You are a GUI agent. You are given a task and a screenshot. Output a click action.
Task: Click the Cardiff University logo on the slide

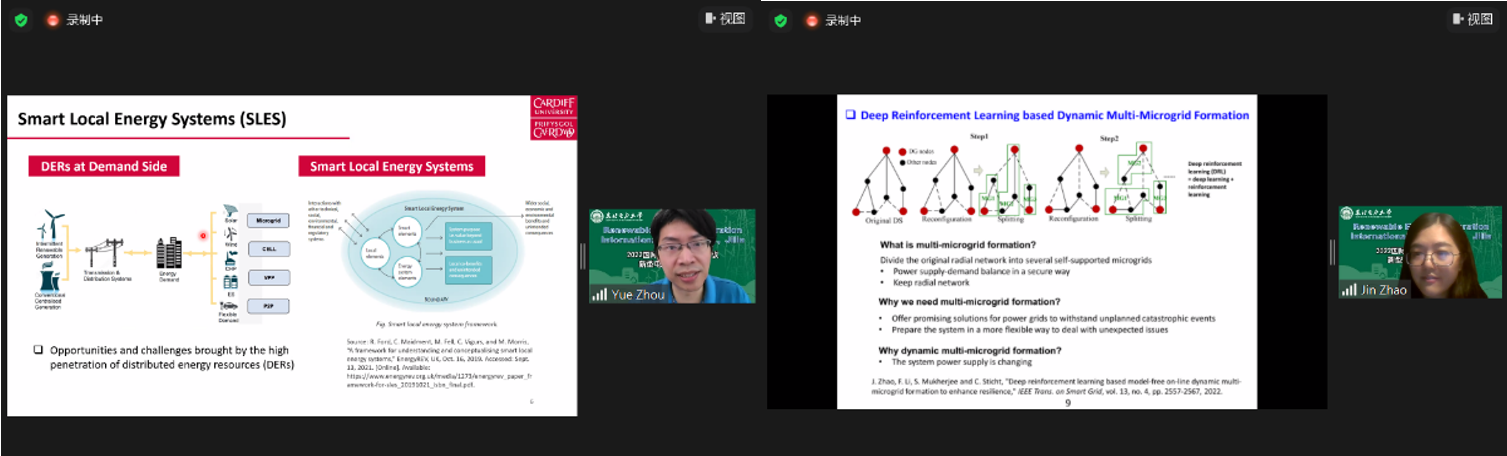(x=553, y=119)
